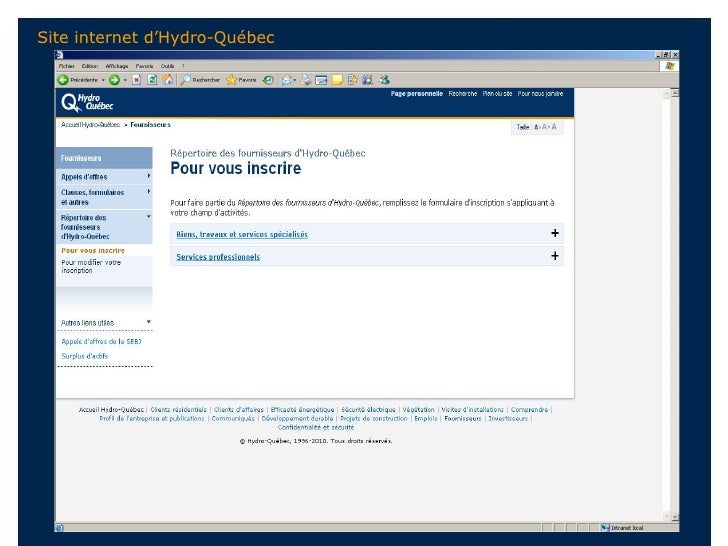Open the Surplus d'actifs link
Image resolution: width=728 pixels, height=546 pixels.
(x=84, y=356)
